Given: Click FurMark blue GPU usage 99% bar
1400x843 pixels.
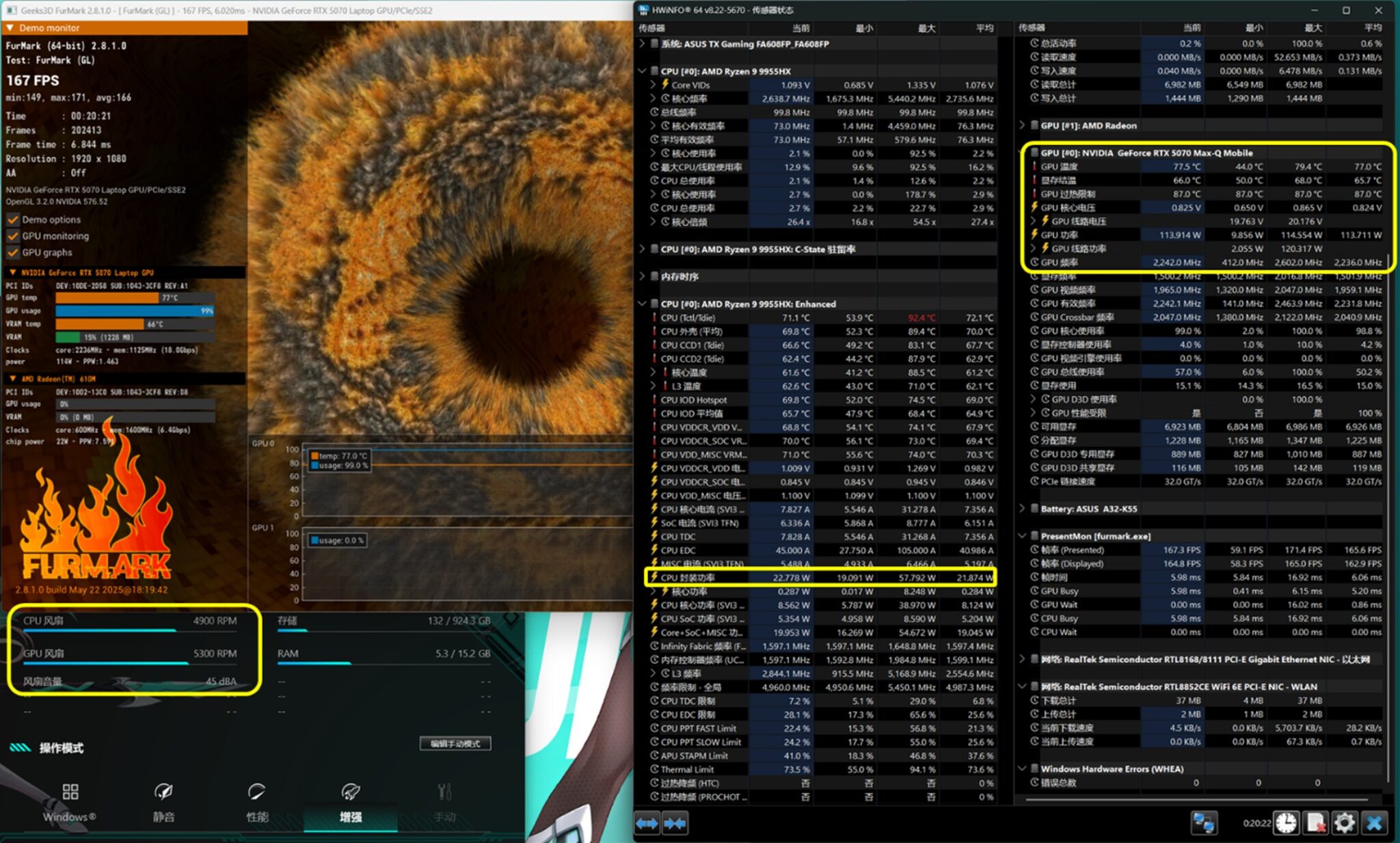Looking at the screenshot, I should coord(135,310).
